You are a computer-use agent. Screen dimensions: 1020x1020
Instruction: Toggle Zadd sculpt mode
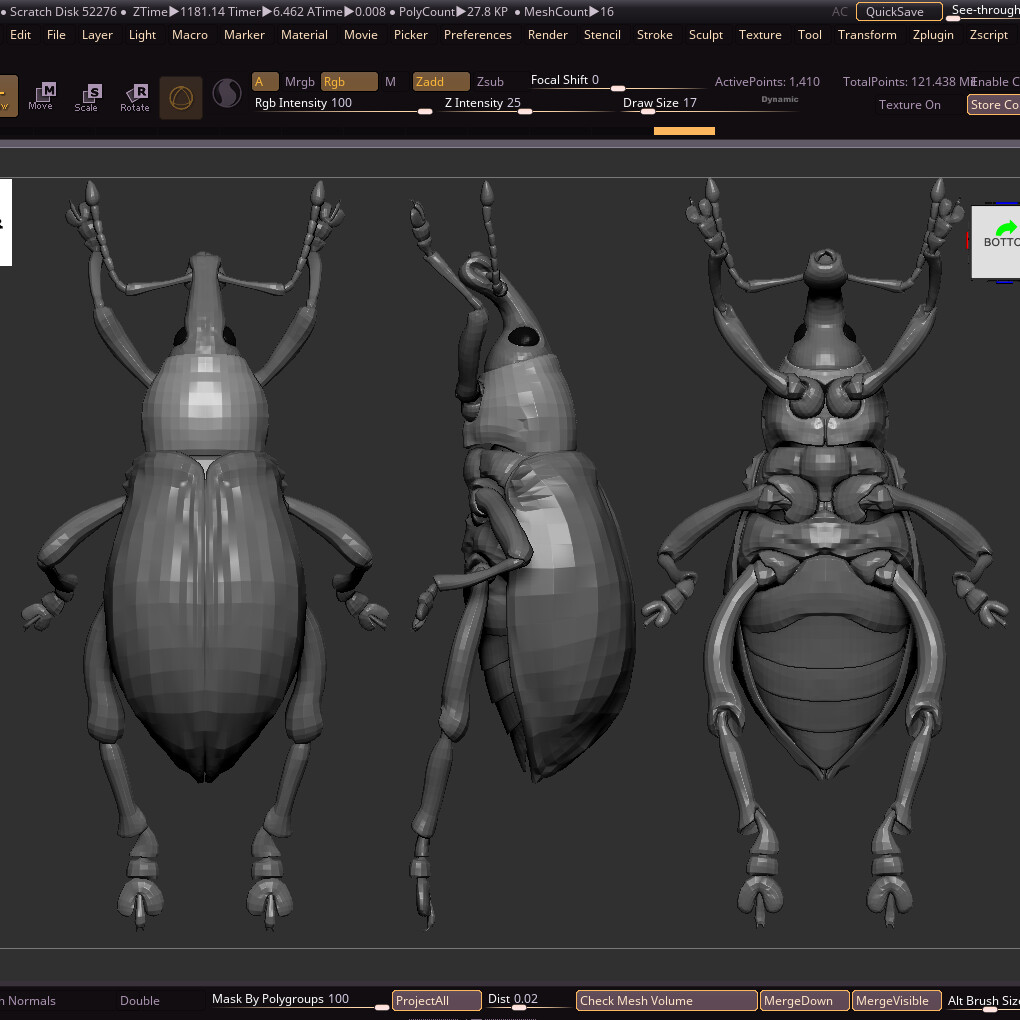tap(440, 82)
